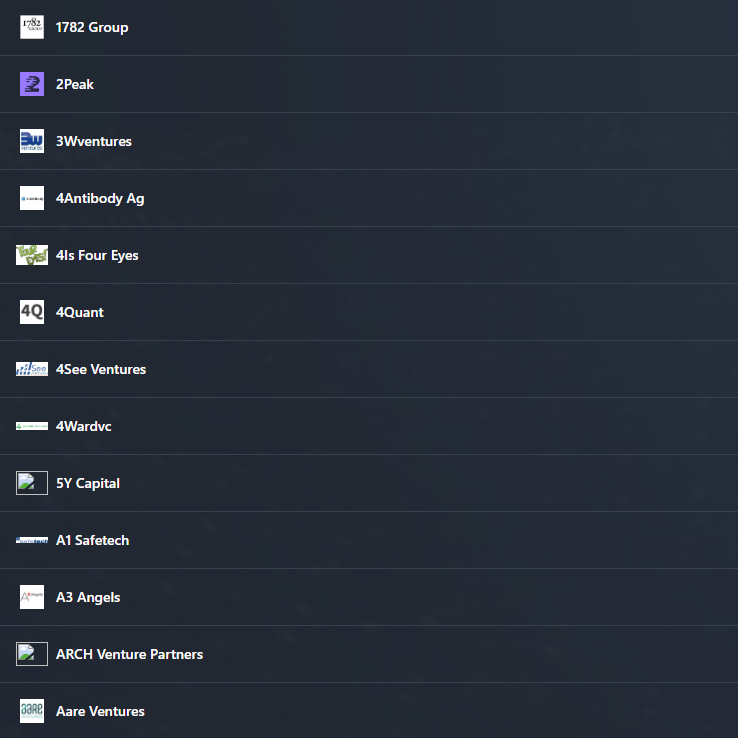Screen dimensions: 738x738
Task: Click the 1782 Group logo icon
Action: (x=32, y=27)
